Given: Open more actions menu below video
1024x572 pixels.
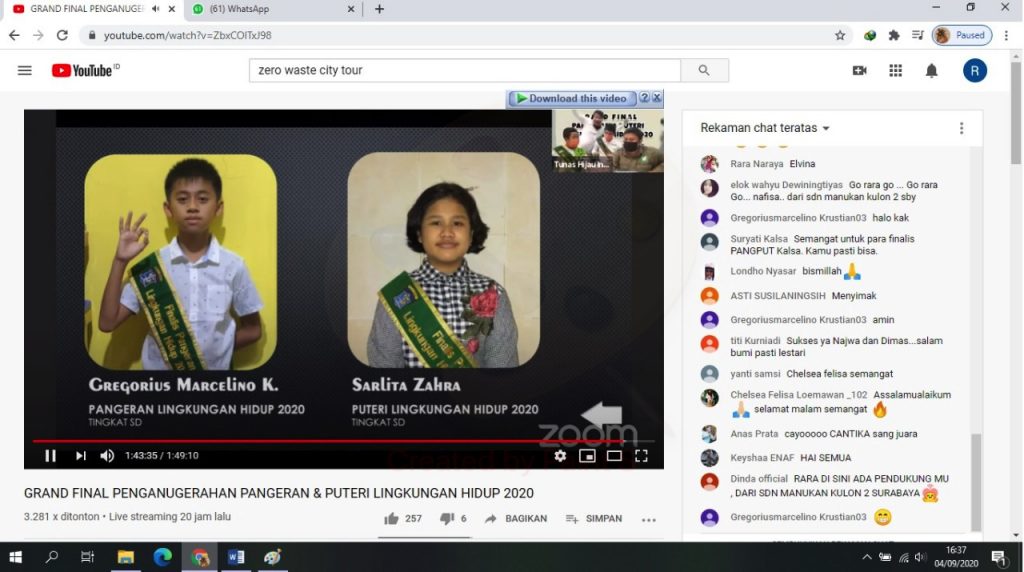Looking at the screenshot, I should click(648, 519).
